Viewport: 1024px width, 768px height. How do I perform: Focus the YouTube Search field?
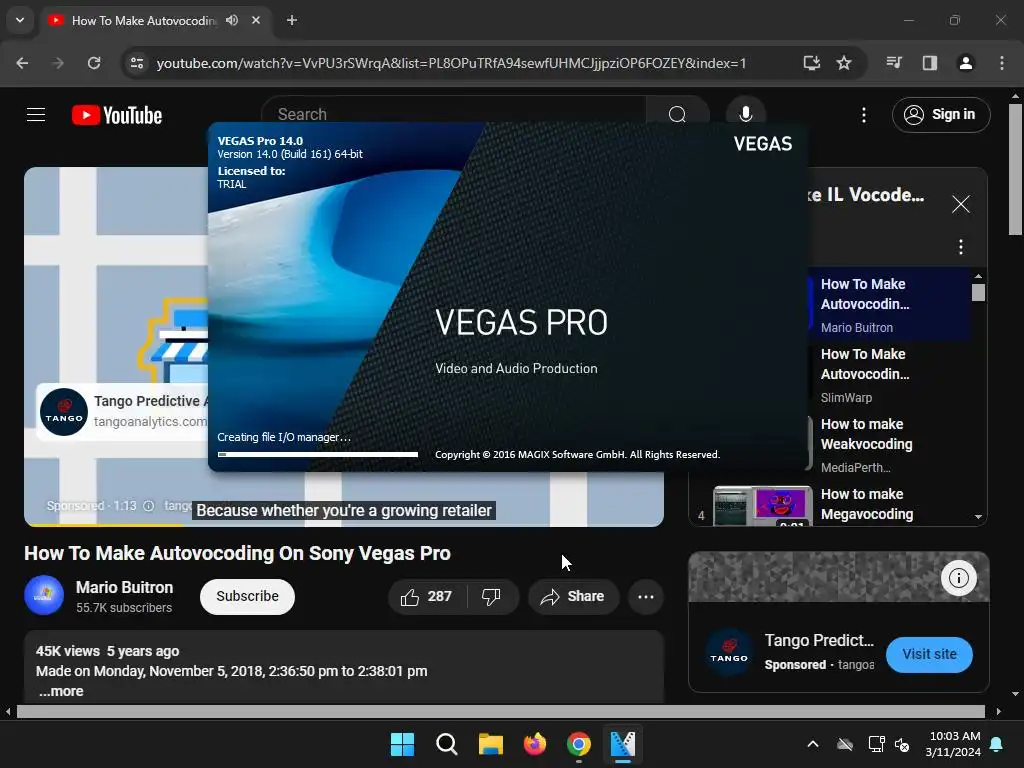pos(453,114)
